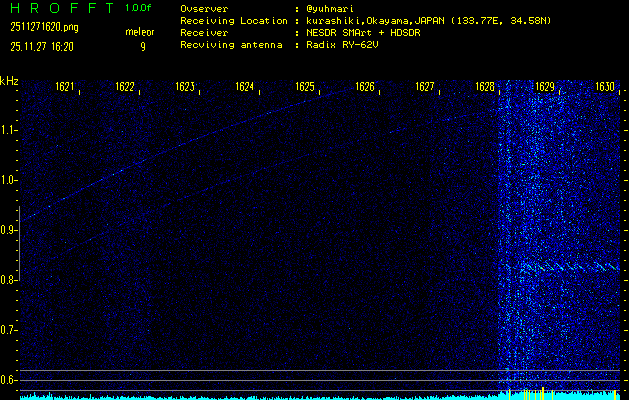This screenshot has height=400, width=629.
Task: Click the 1628 time marker
Action: [x=485, y=87]
